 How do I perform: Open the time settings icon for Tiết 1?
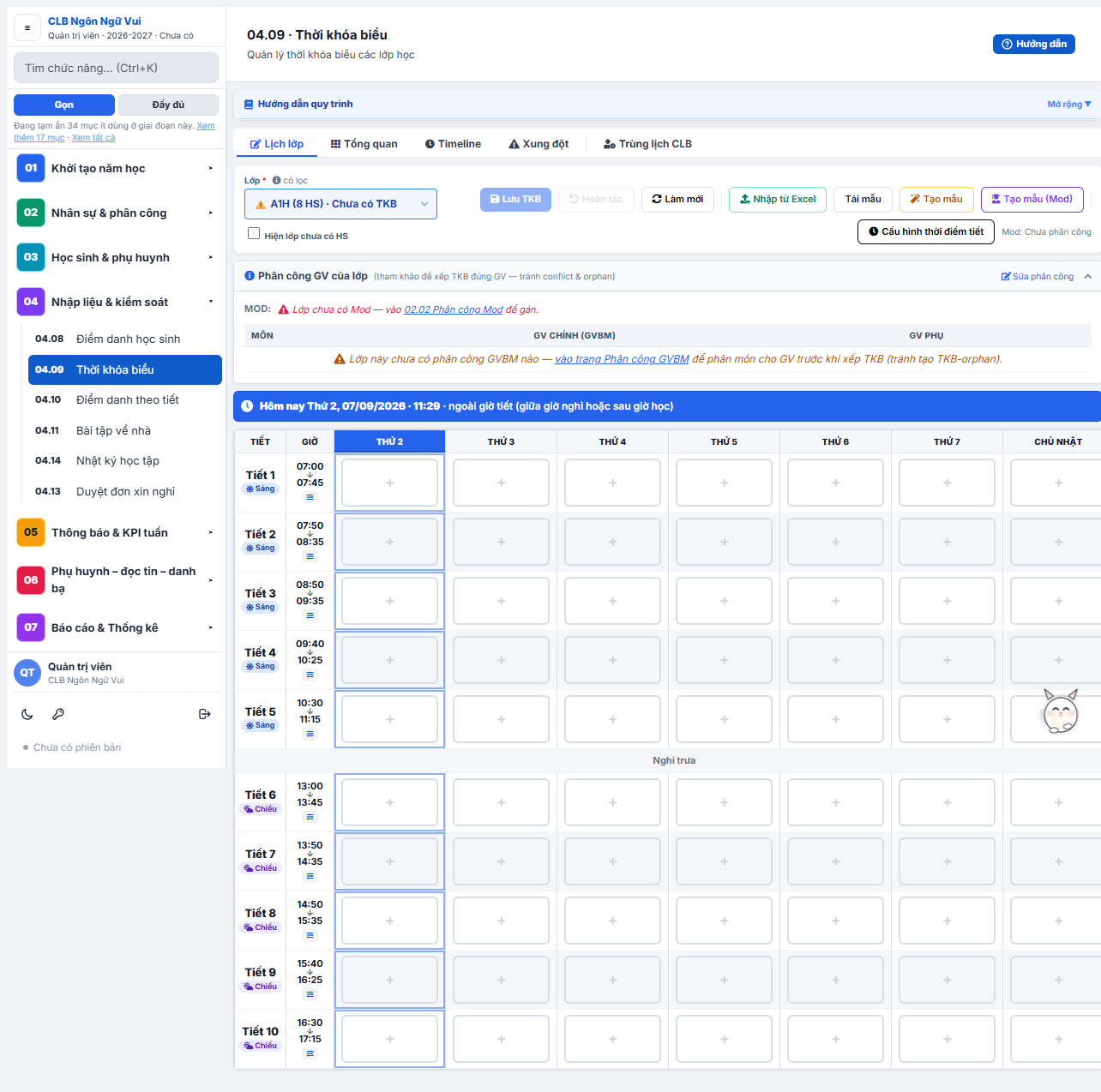point(310,497)
